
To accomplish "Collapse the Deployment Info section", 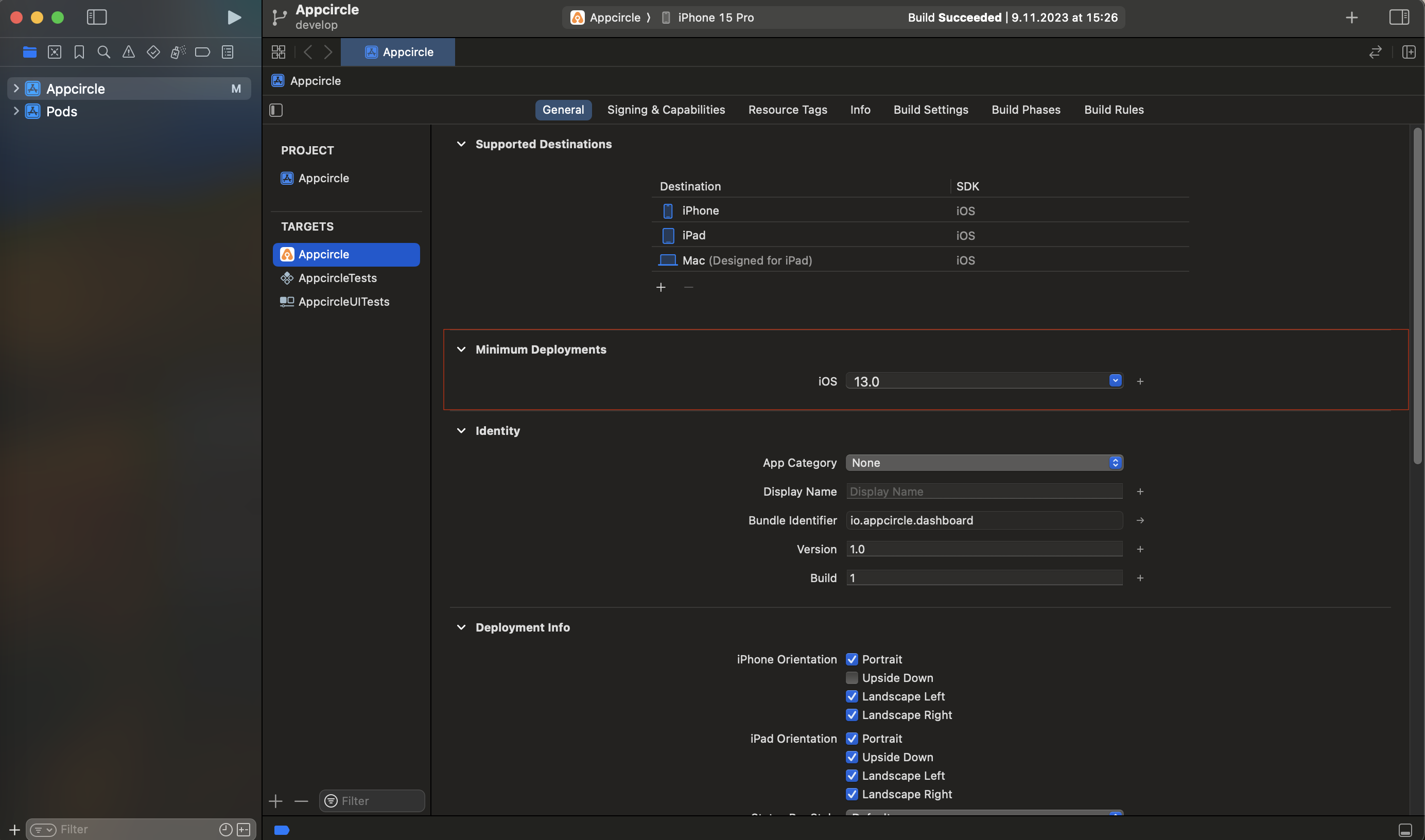I will click(x=461, y=628).
